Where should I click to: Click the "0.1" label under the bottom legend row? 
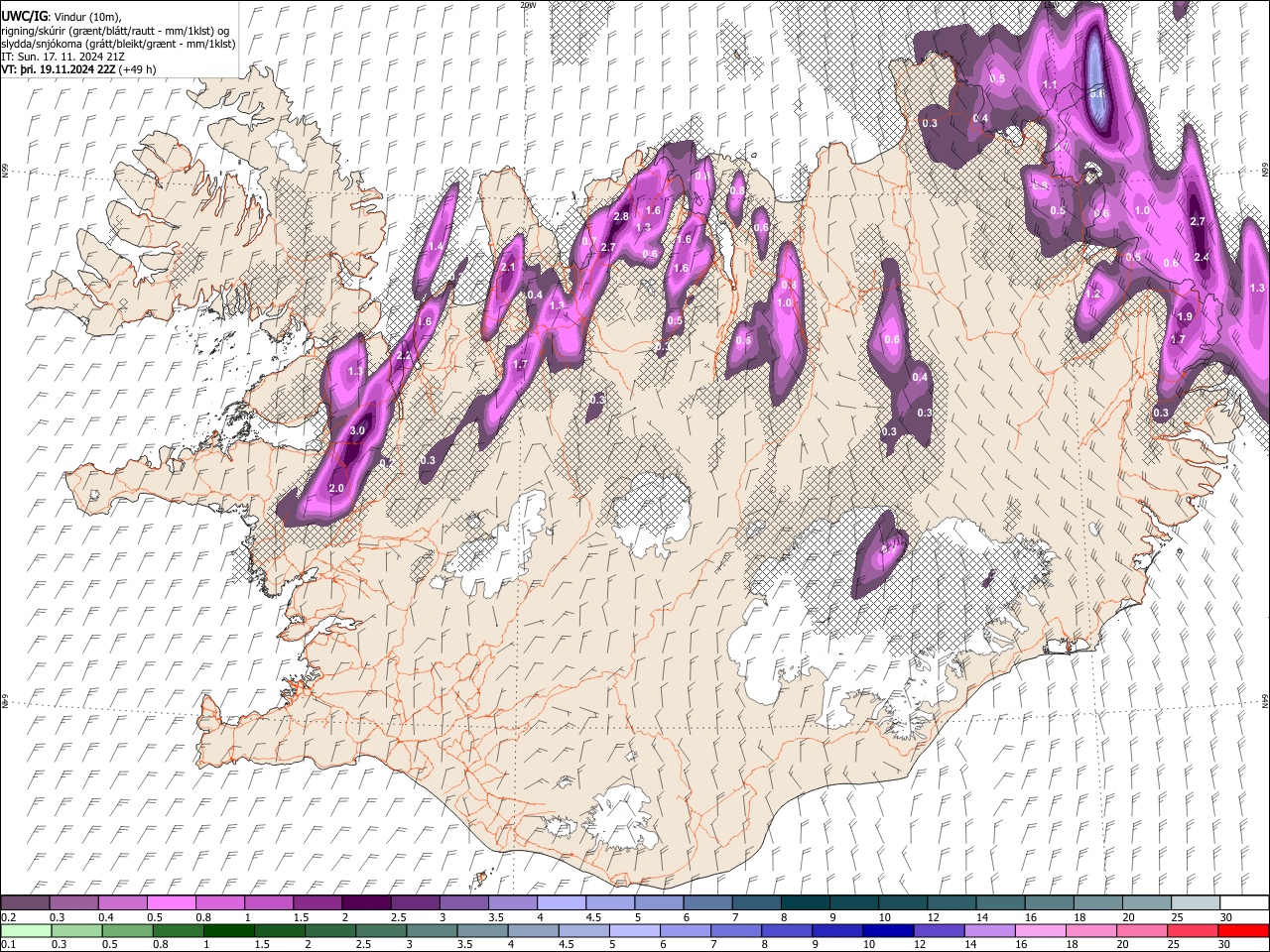(9, 944)
